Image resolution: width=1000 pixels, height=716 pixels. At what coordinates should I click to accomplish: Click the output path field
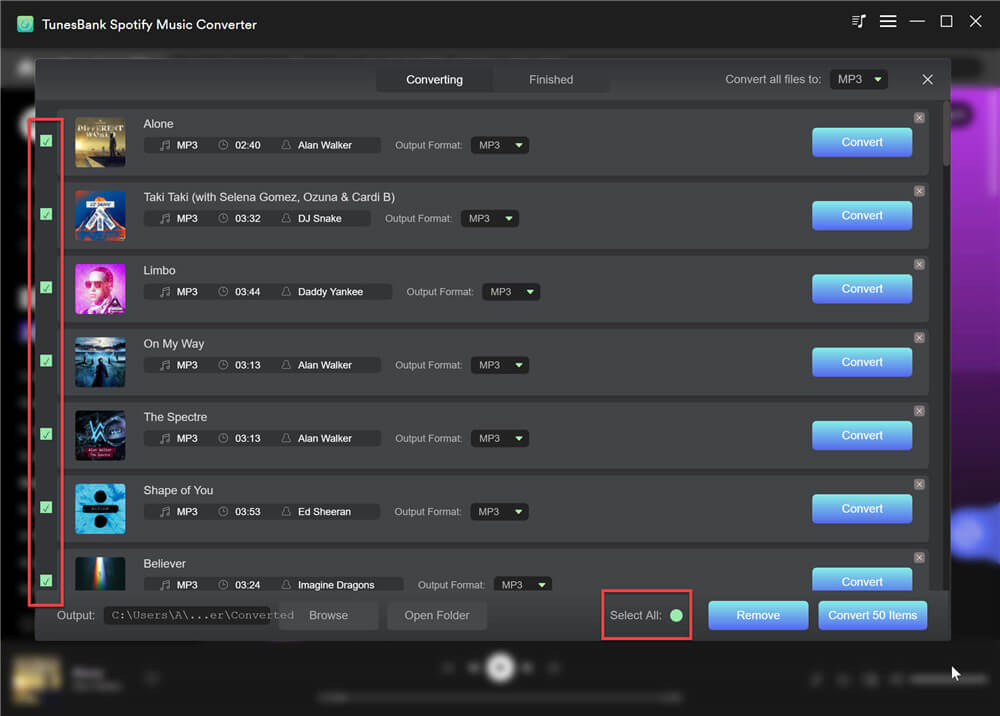190,615
